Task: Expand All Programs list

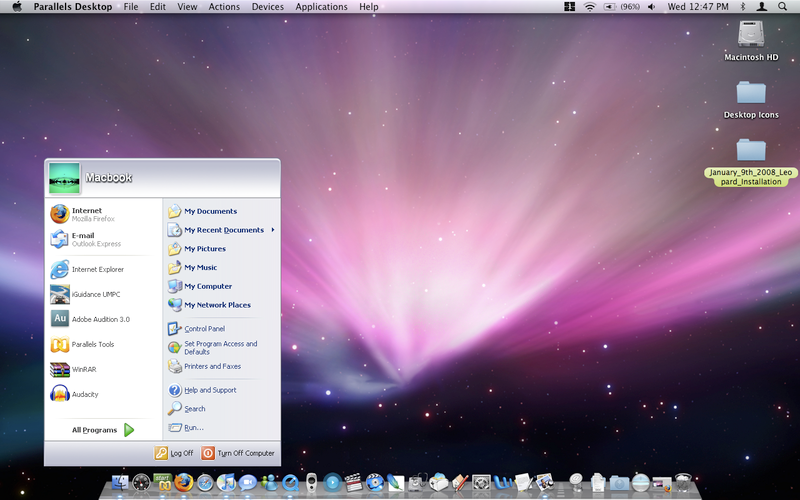Action: (103, 430)
